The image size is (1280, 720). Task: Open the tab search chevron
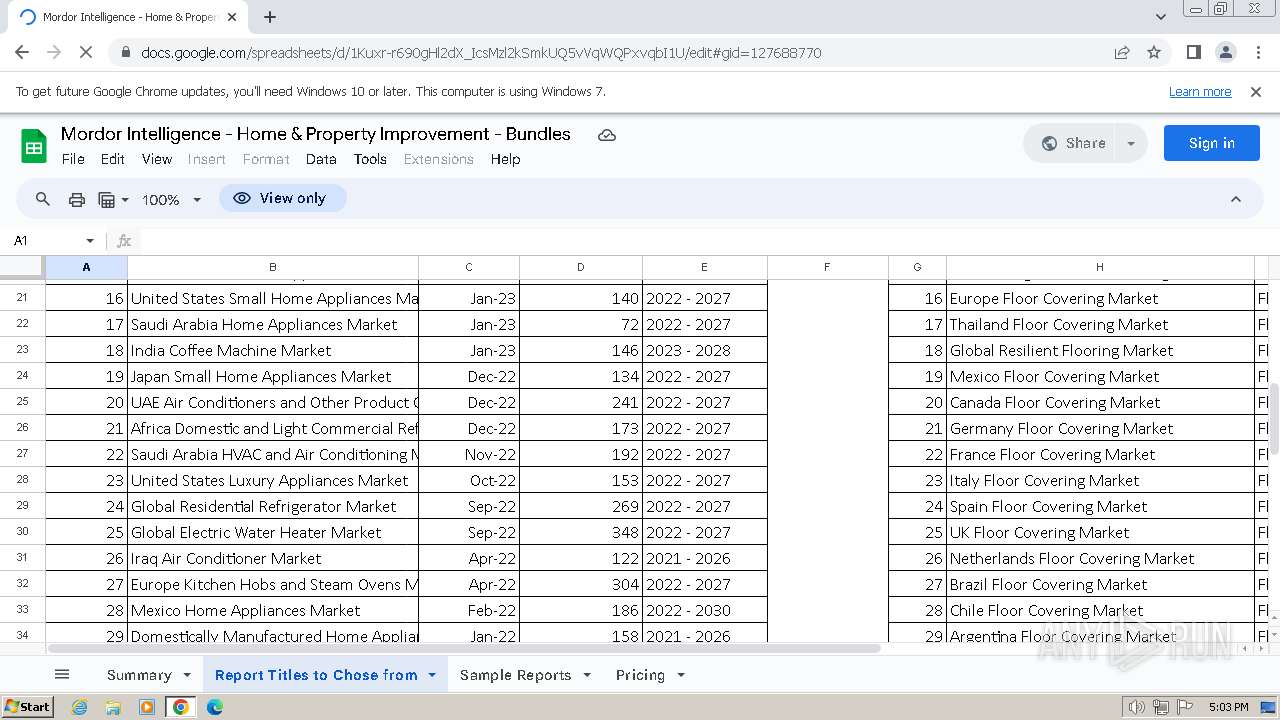[1161, 17]
